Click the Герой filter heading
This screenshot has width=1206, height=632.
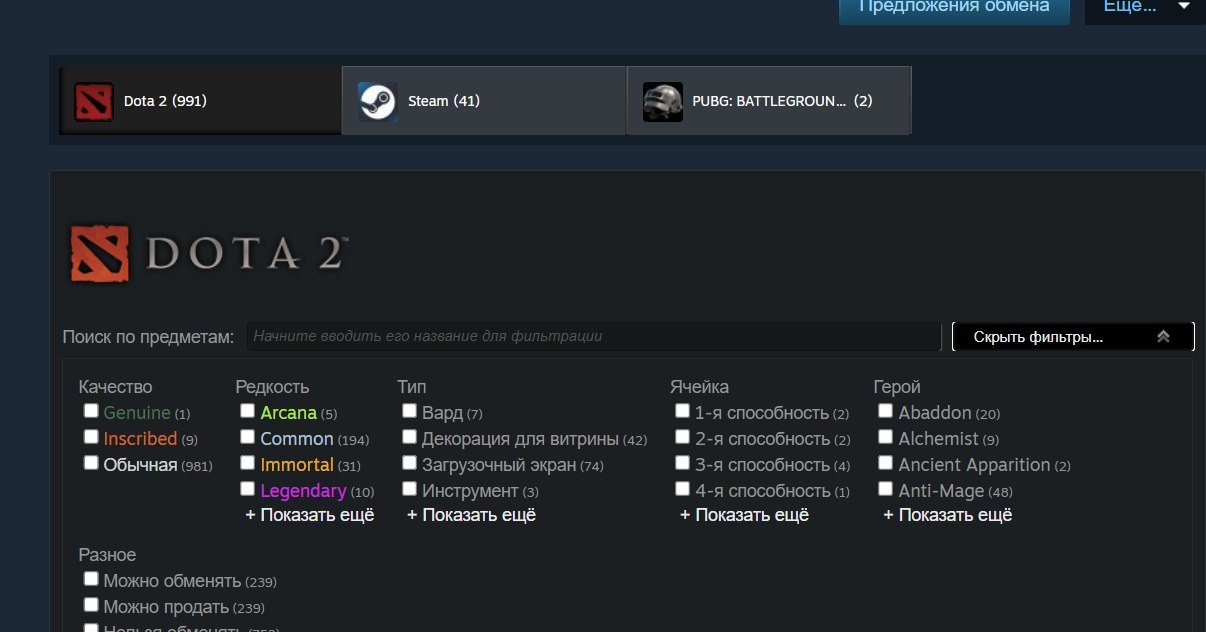point(897,387)
